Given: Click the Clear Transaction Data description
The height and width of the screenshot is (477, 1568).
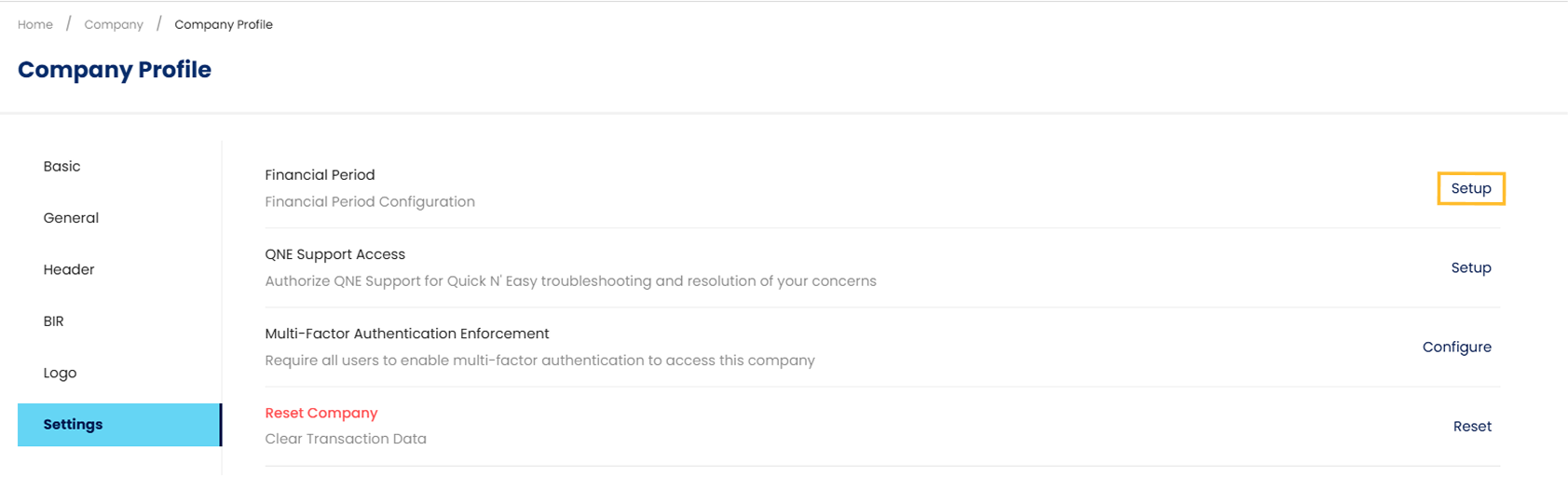Looking at the screenshot, I should click(346, 439).
